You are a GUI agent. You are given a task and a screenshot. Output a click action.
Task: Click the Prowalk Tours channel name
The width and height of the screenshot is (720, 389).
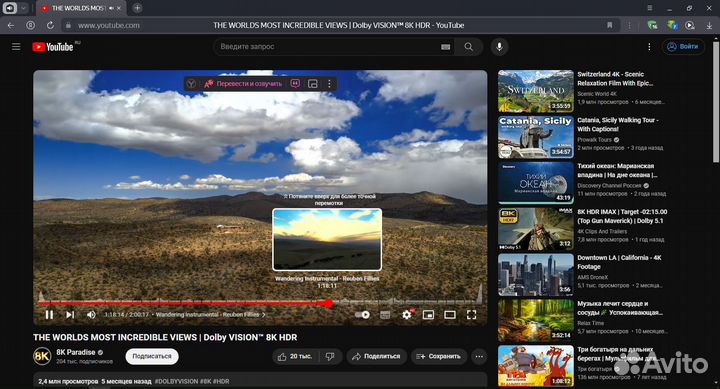595,140
